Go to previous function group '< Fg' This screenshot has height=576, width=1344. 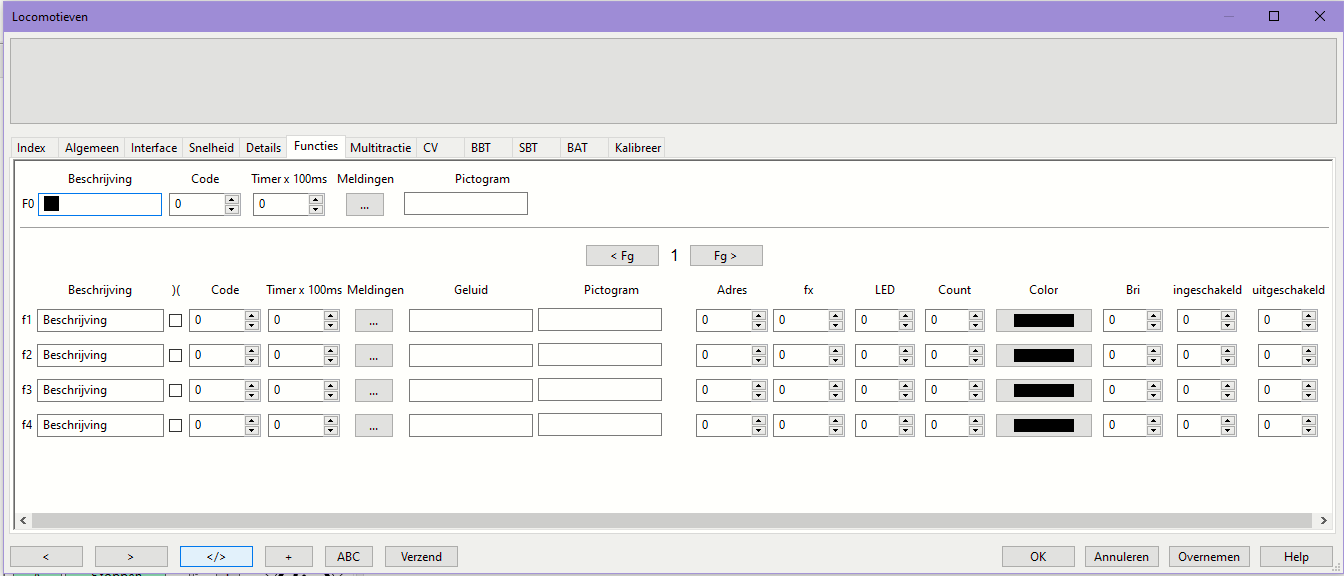point(622,256)
